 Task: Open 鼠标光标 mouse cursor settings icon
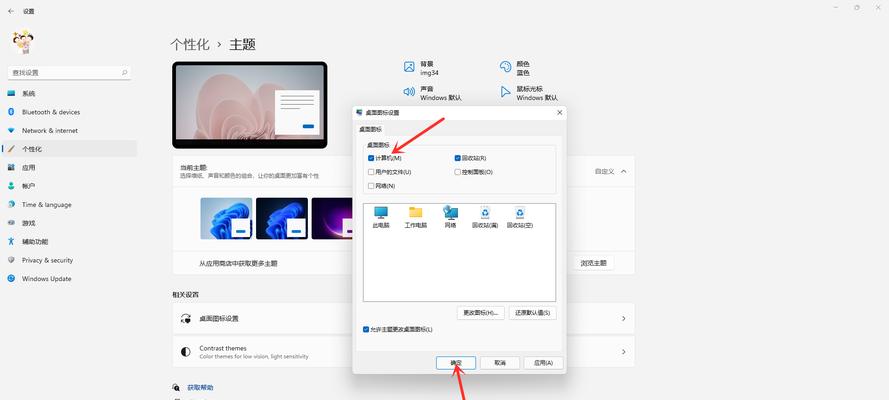[505, 92]
